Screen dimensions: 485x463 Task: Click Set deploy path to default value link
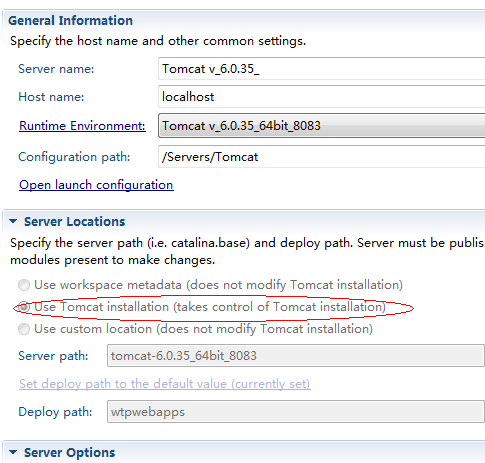(165, 384)
